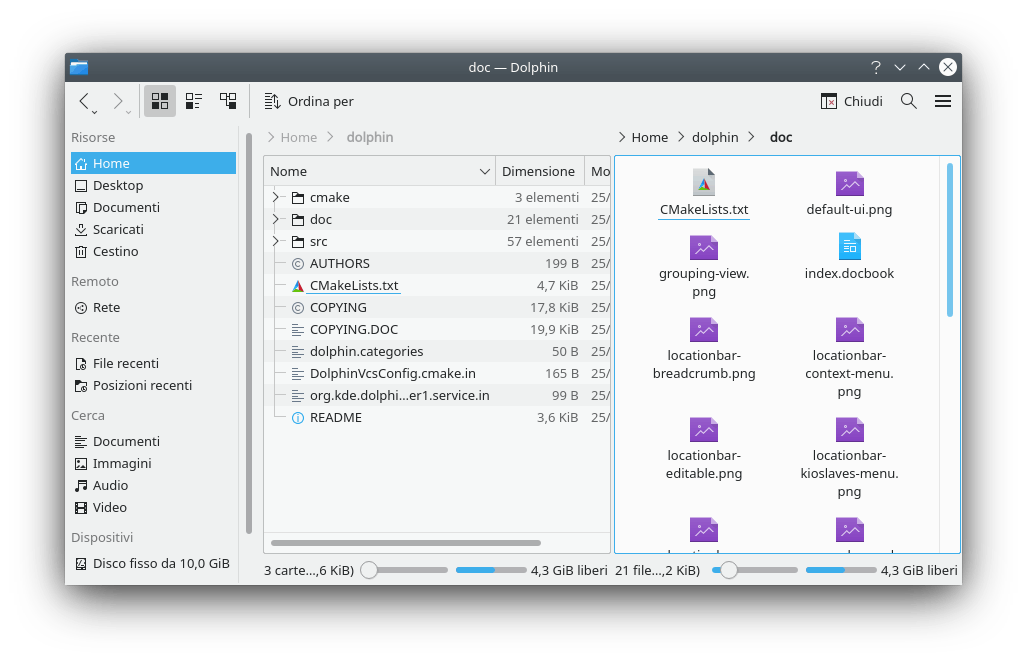Open index.docbook file icon
This screenshot has height=662, width=1027.
[849, 246]
